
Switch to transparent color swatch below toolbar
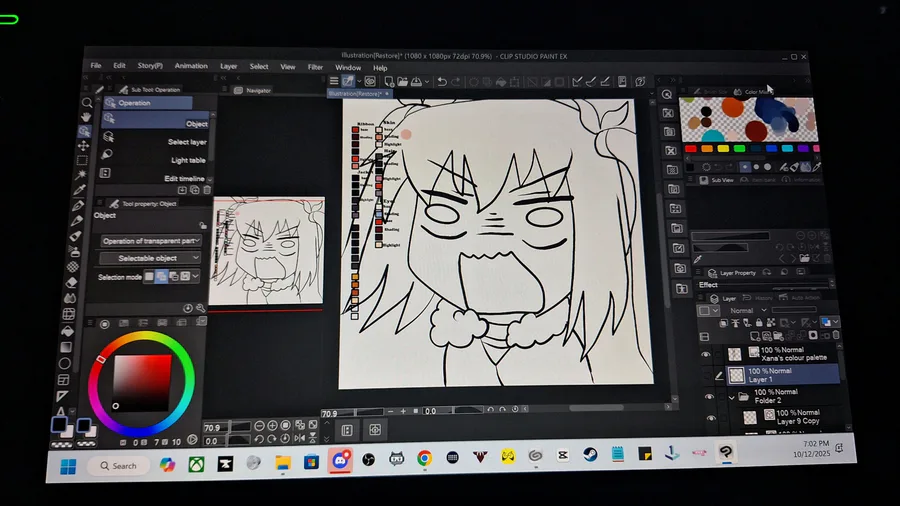61,444
